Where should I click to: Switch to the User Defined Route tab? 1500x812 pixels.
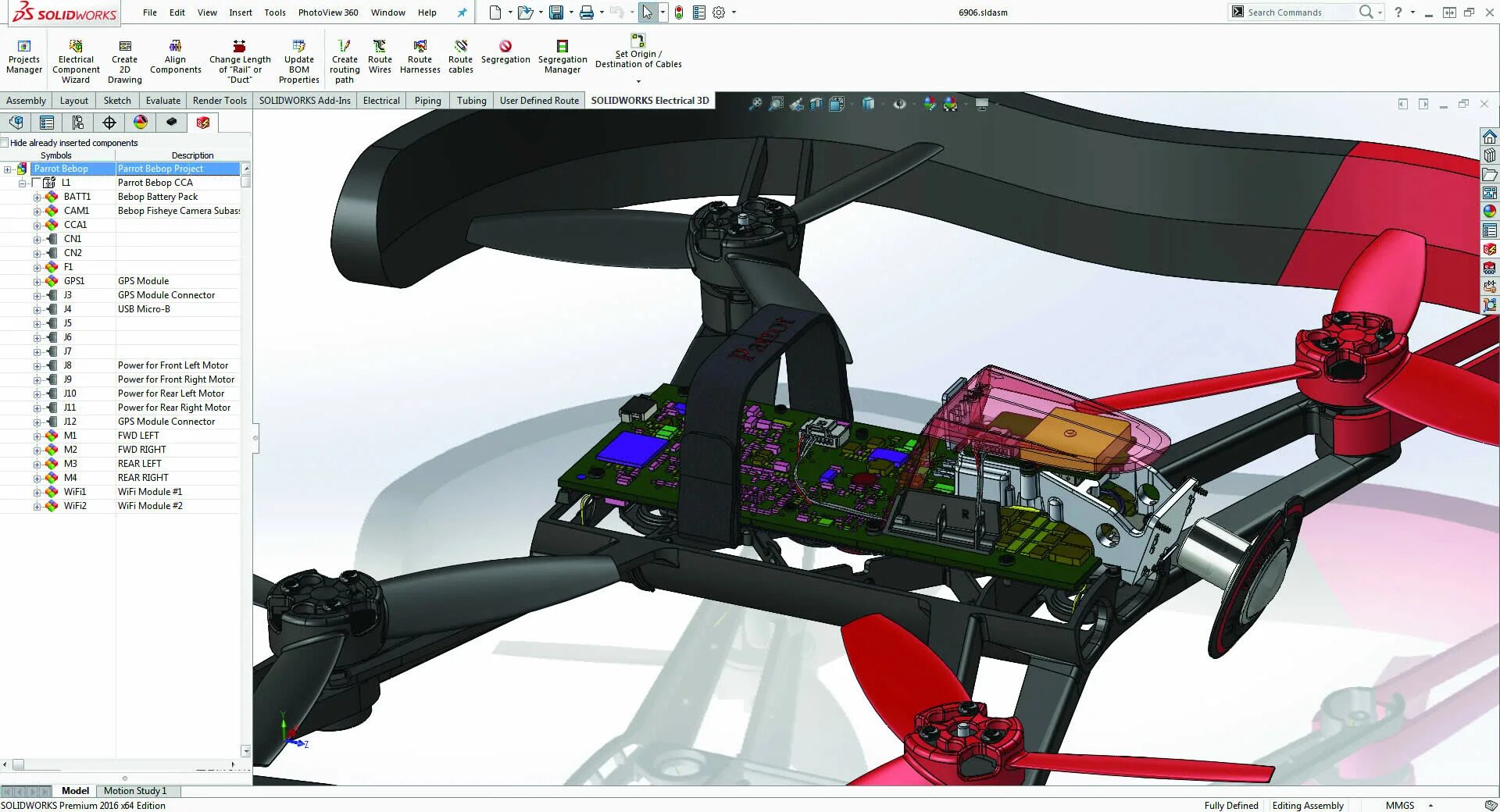pyautogui.click(x=539, y=101)
